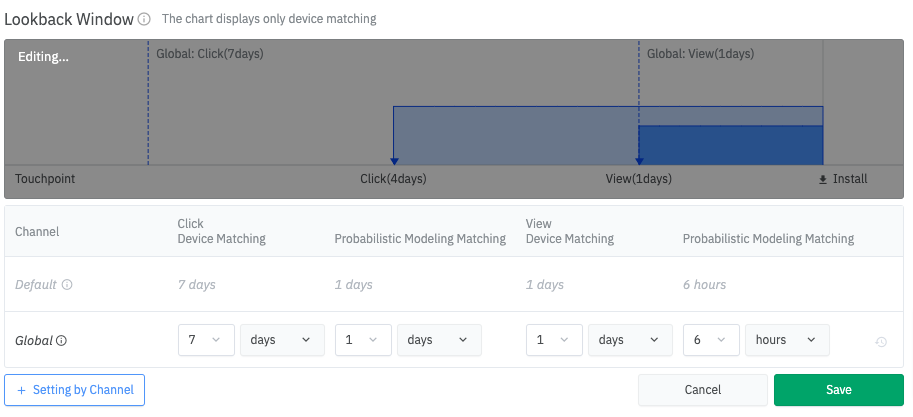Screen dimensions: 913x417
Task: Open Click Device Matching days unit dropdown
Action: click(x=281, y=340)
